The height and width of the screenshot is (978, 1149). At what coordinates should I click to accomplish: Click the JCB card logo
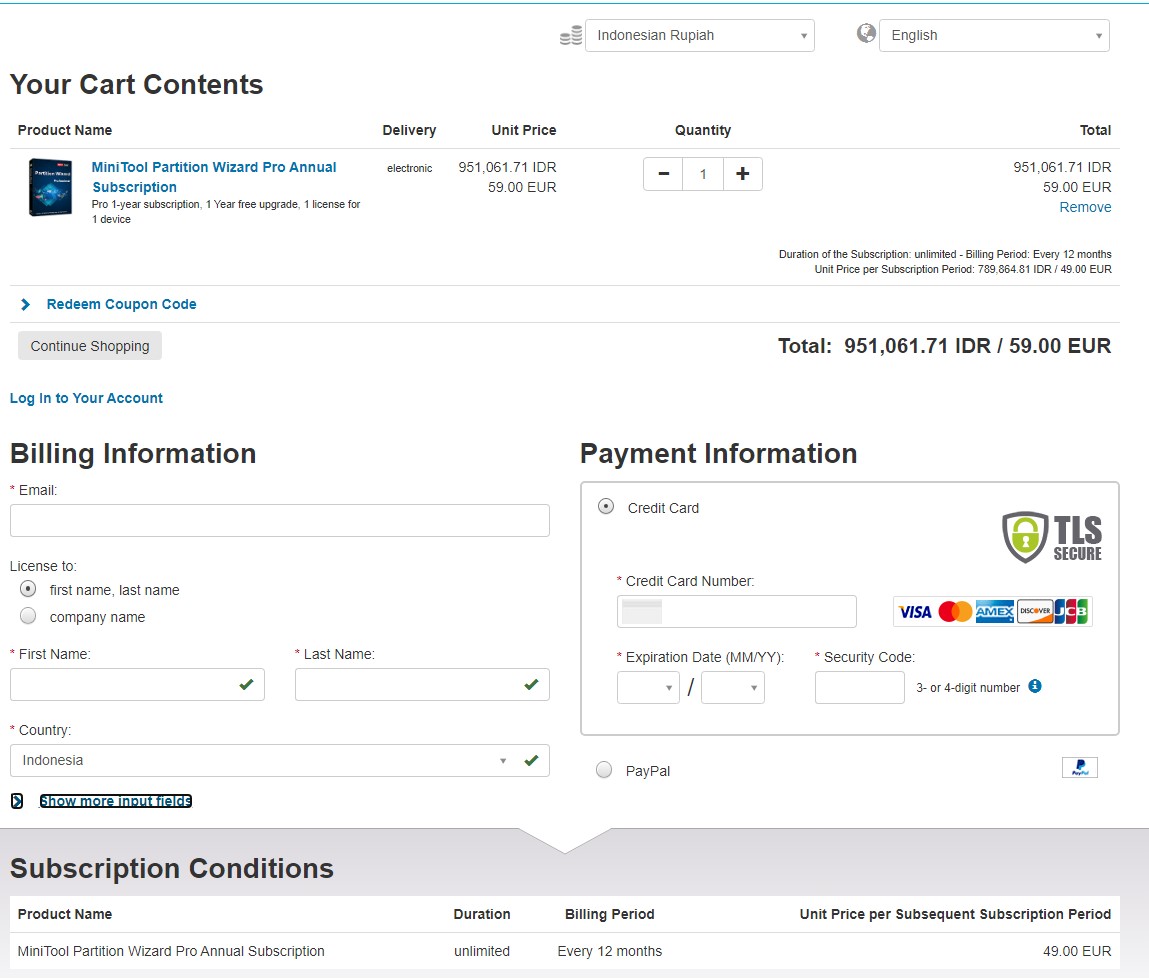click(1071, 612)
